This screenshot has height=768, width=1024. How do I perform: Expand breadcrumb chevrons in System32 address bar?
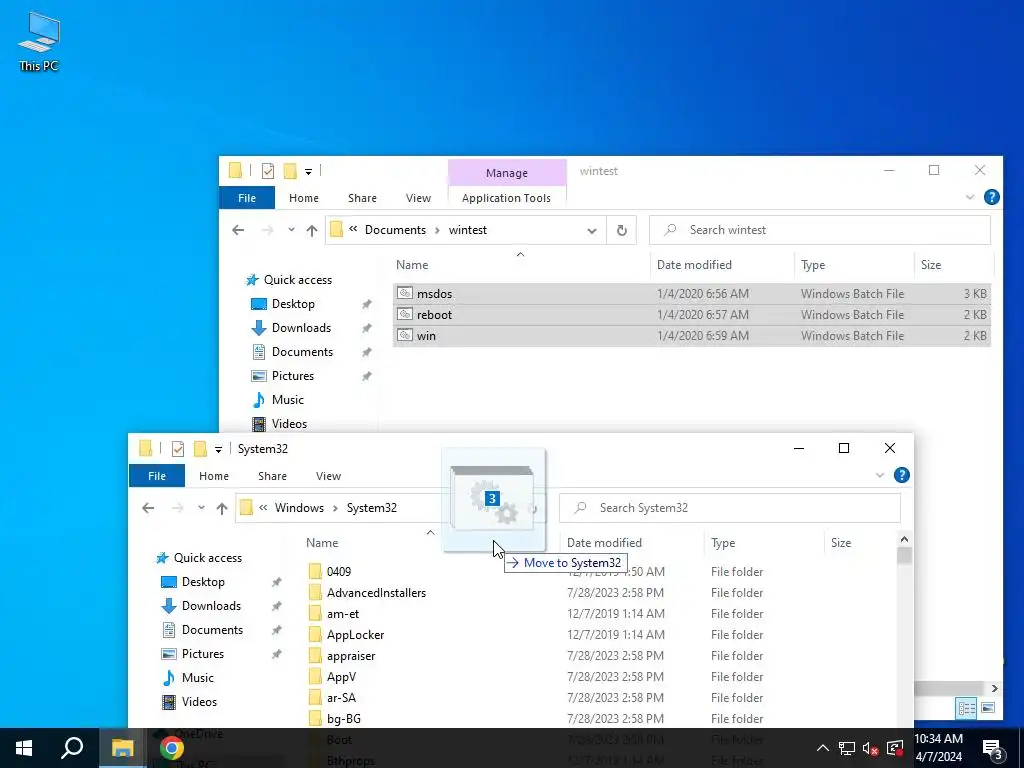click(263, 507)
